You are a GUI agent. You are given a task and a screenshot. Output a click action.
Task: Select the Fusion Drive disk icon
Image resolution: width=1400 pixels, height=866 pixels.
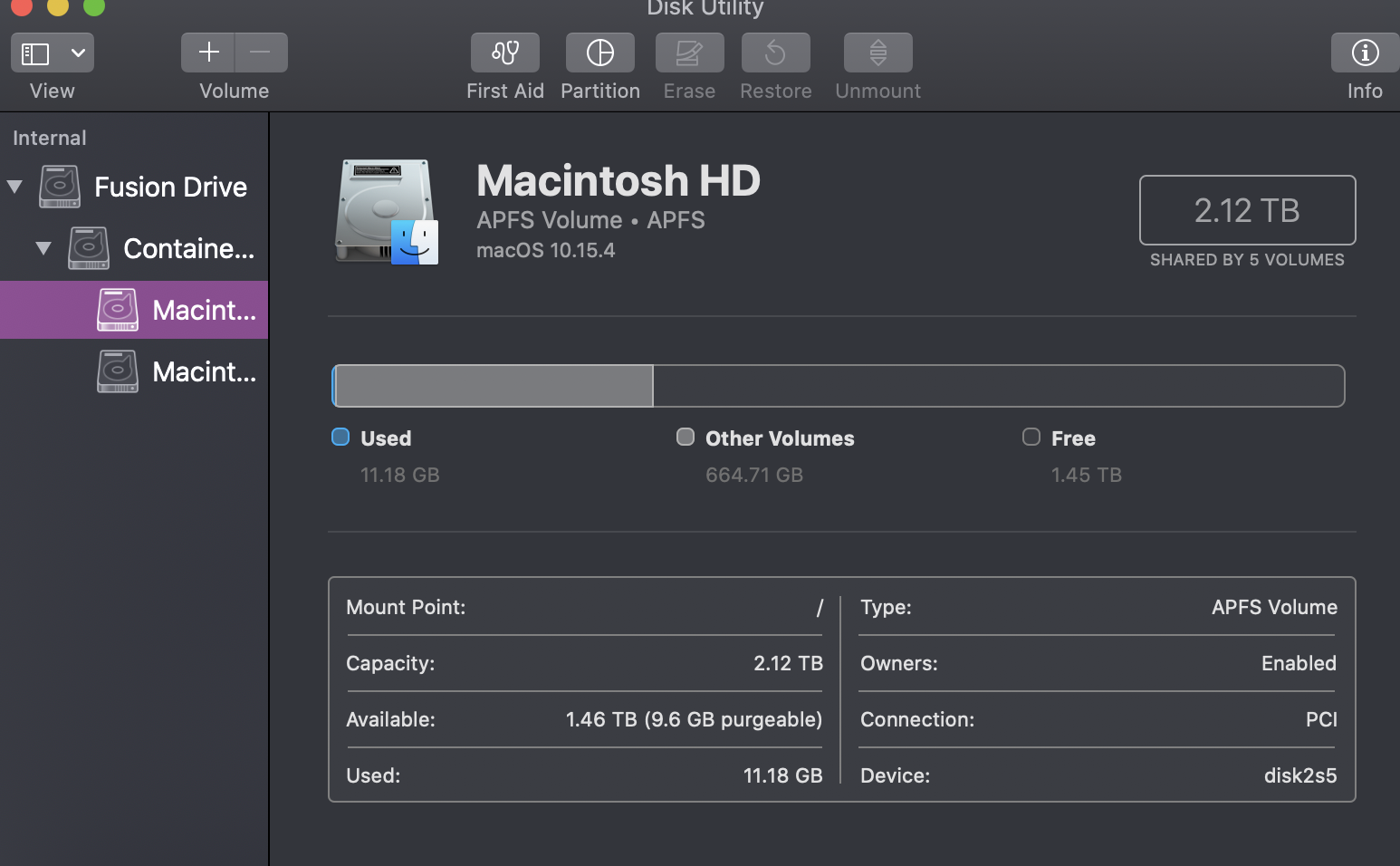[60, 187]
